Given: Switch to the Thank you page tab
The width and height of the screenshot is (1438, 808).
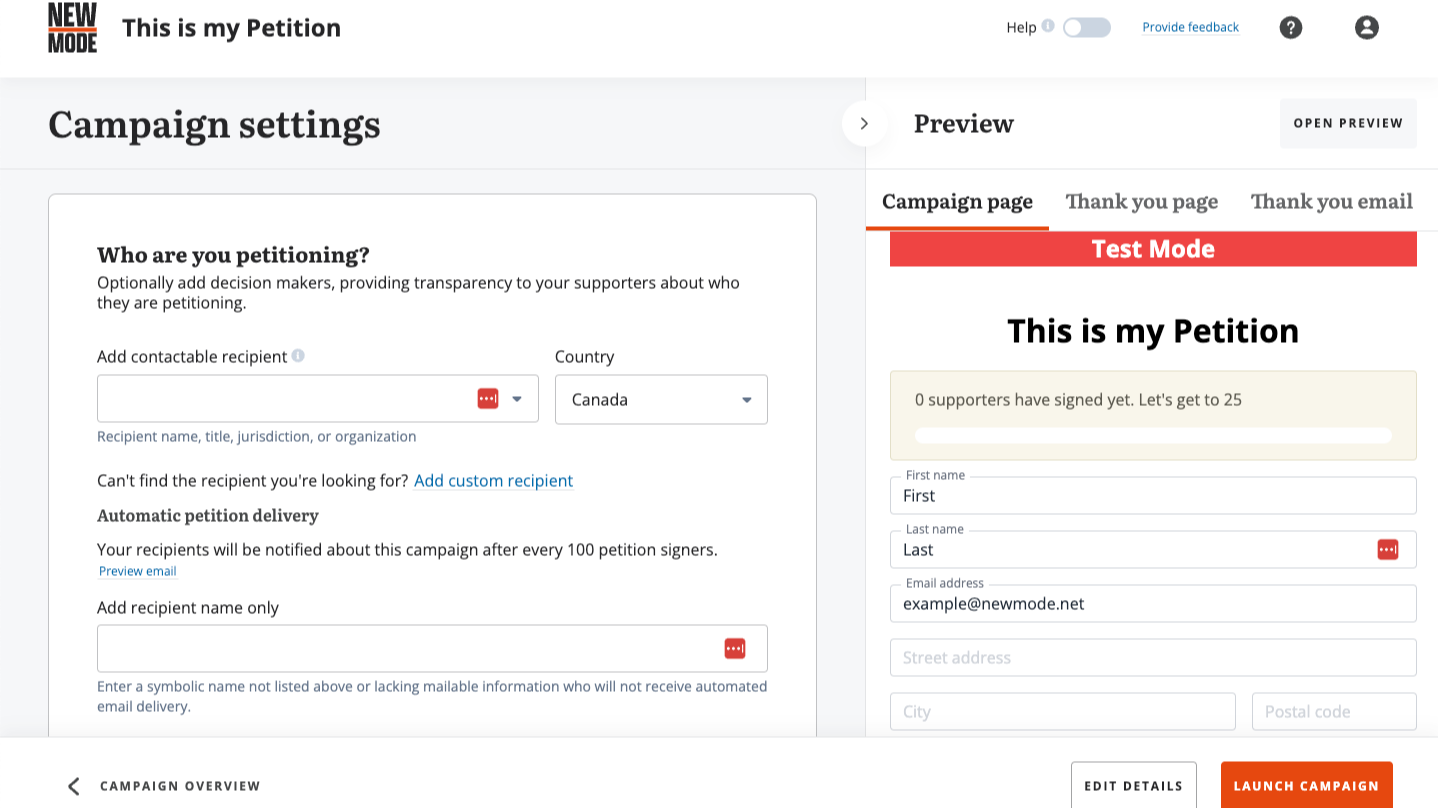Looking at the screenshot, I should 1141,202.
